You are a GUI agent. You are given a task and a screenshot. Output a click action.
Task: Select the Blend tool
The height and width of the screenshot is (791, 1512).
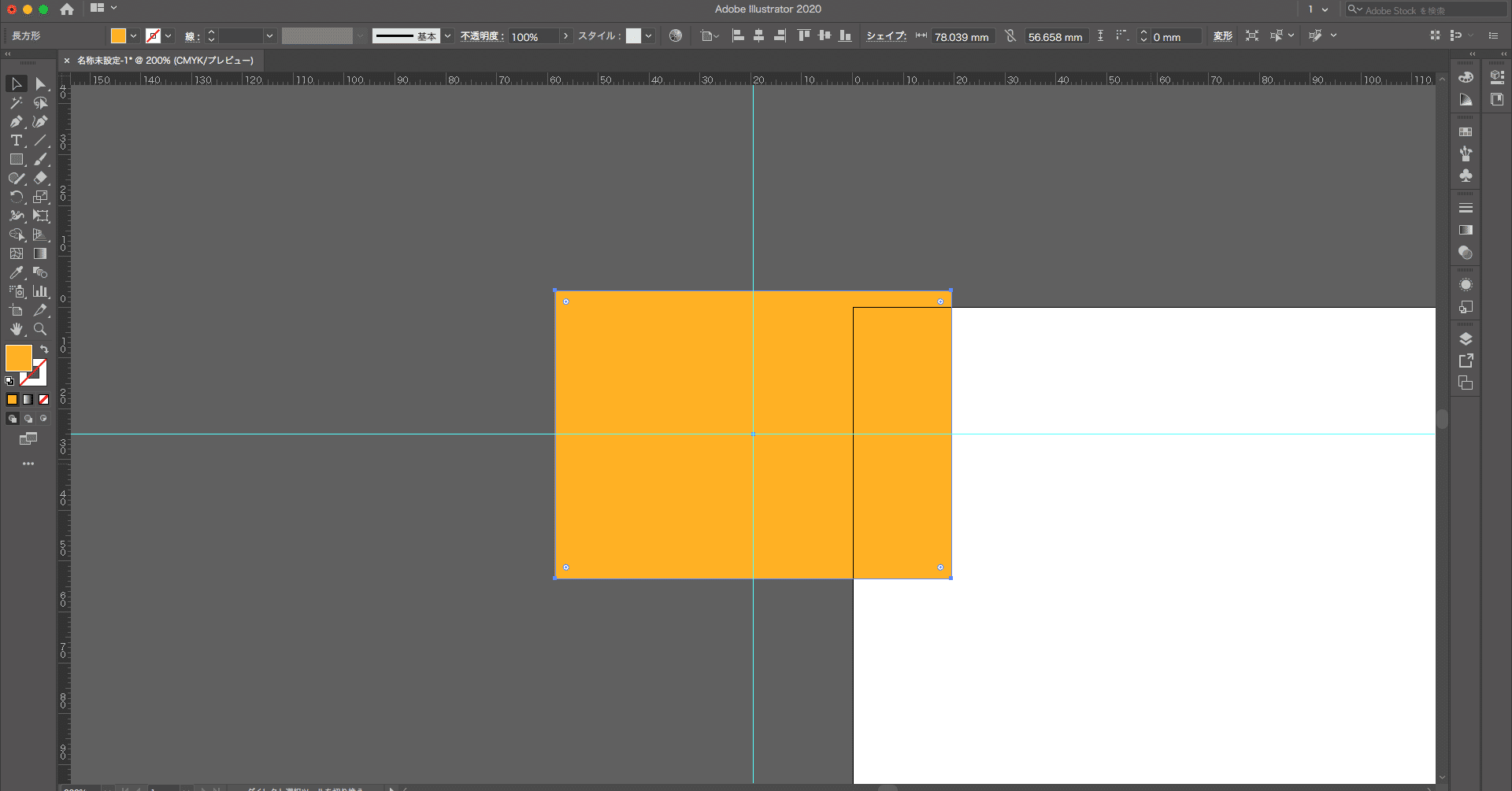pyautogui.click(x=40, y=272)
